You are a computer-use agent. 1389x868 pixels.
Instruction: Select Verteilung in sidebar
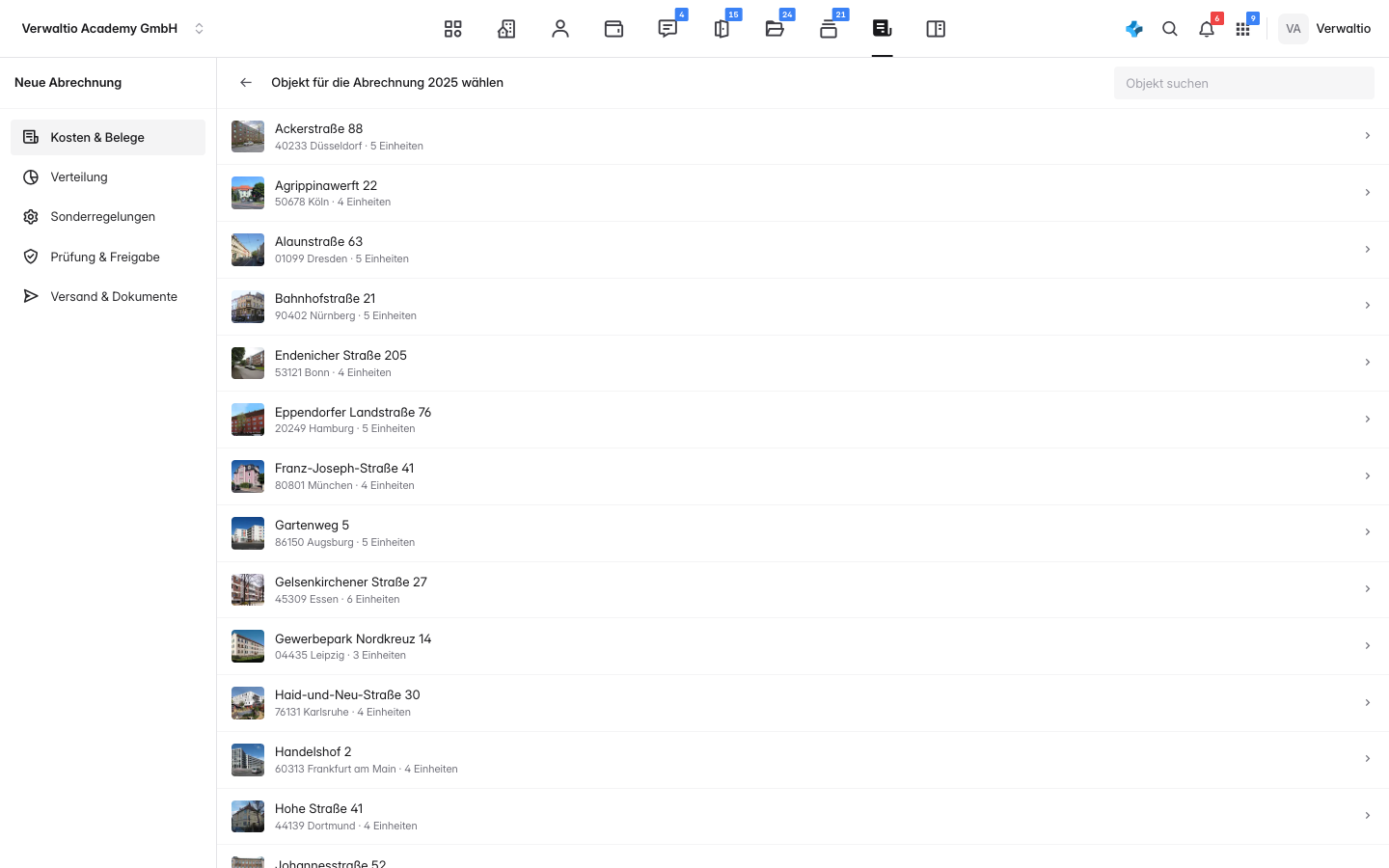coord(108,177)
